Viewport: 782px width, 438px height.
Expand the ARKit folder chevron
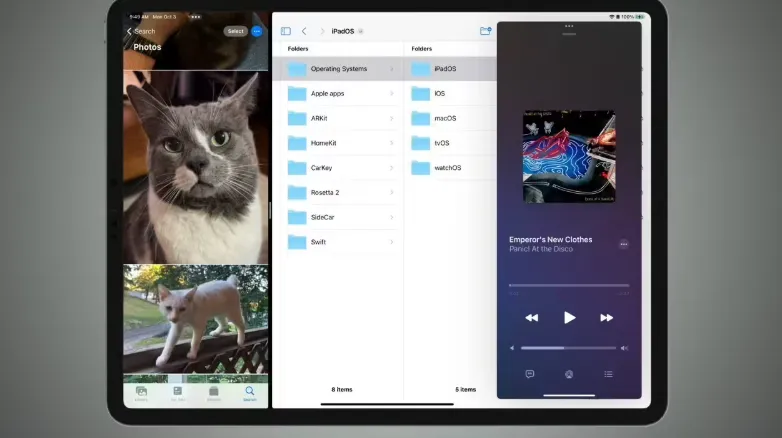(391, 118)
